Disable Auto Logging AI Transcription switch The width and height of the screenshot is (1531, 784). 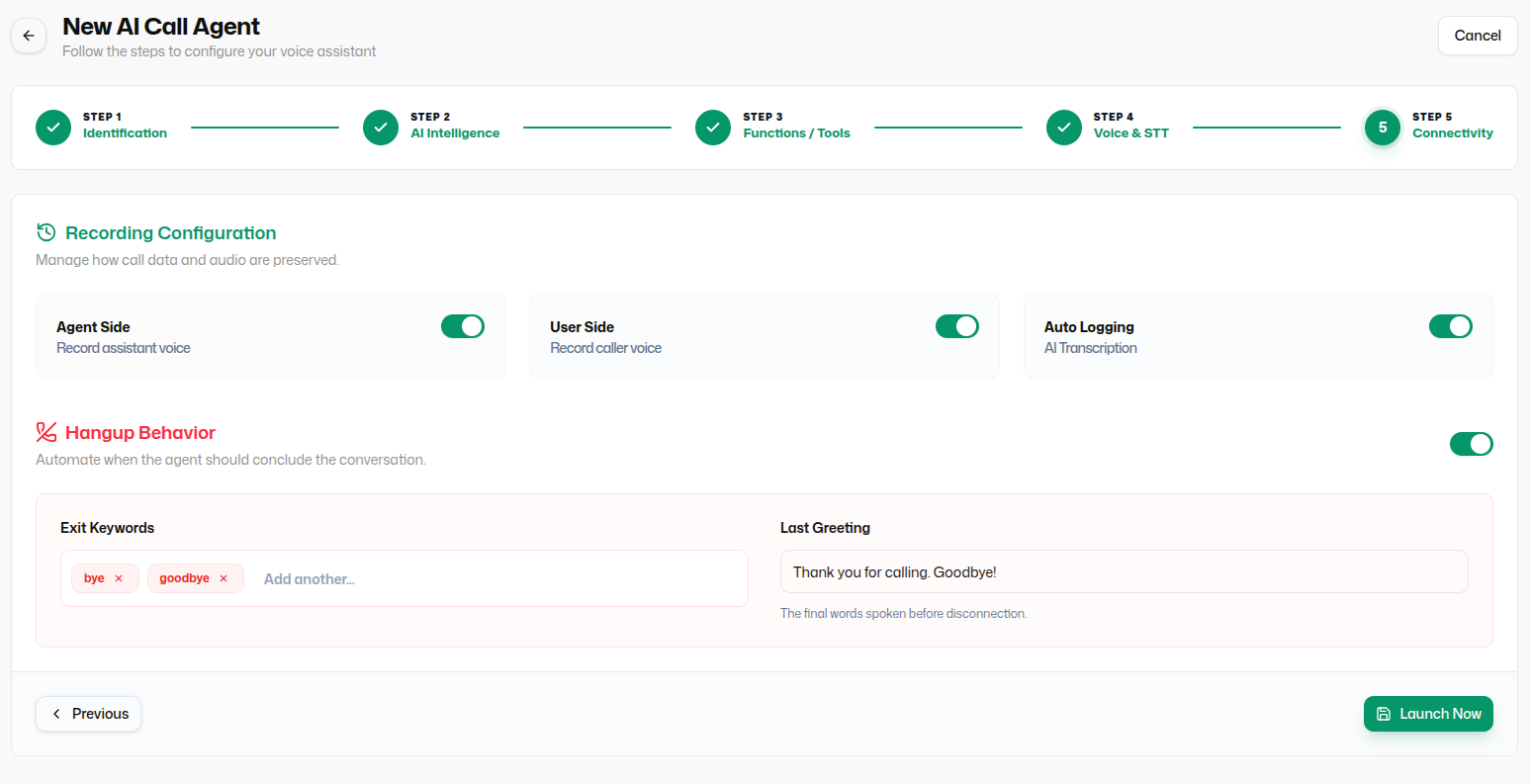[x=1451, y=326]
